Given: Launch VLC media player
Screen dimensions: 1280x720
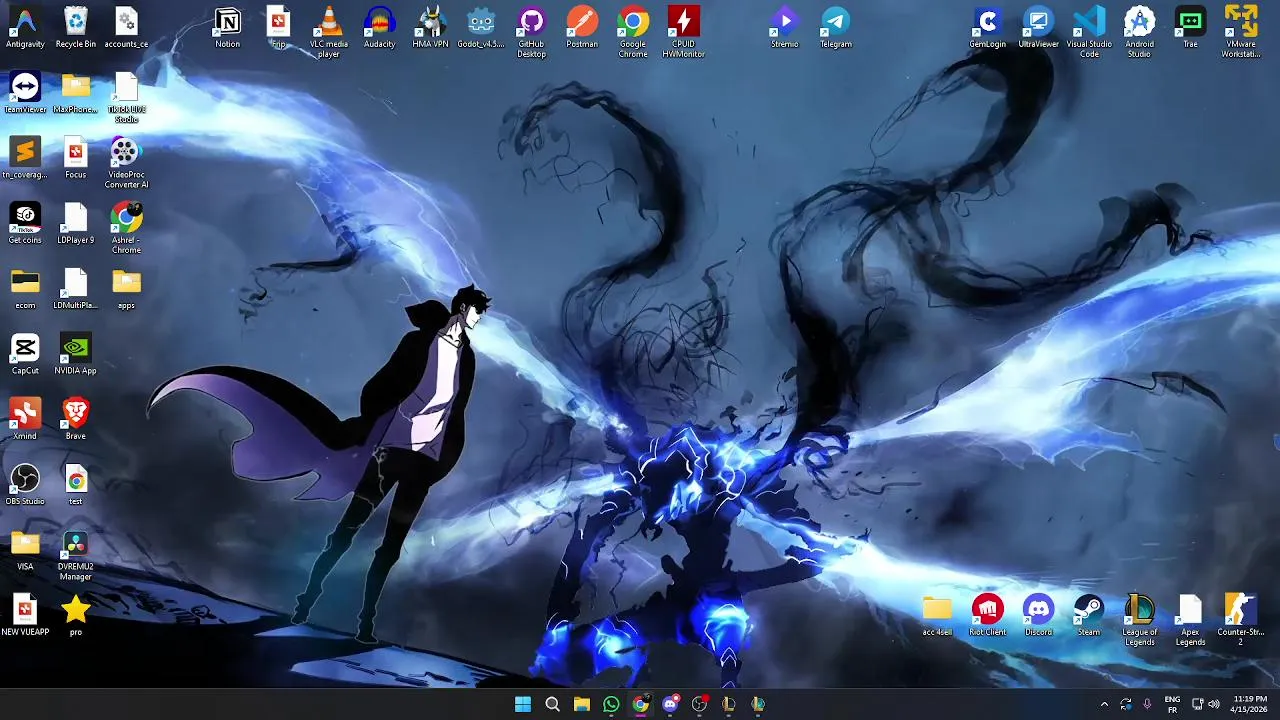Looking at the screenshot, I should pyautogui.click(x=329, y=32).
